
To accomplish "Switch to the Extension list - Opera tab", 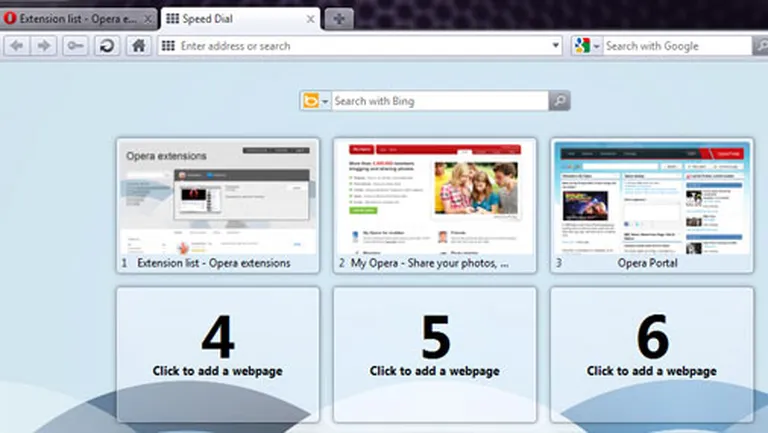I will click(x=78, y=19).
